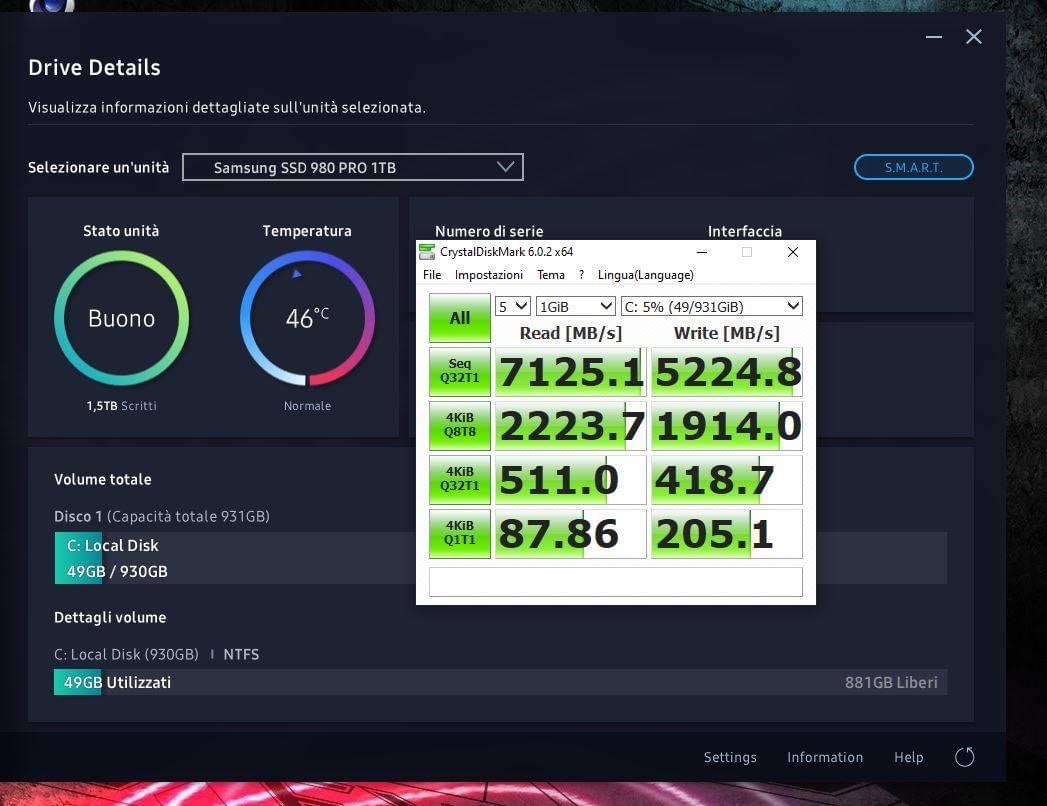Open the File menu in CrystalDiskMark
The height and width of the screenshot is (806, 1047).
point(432,274)
